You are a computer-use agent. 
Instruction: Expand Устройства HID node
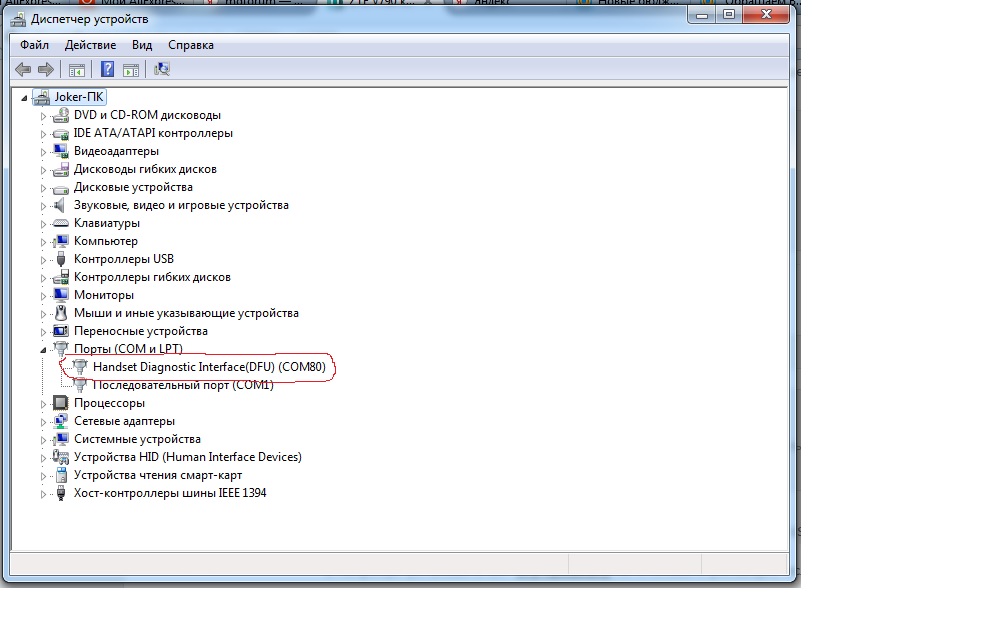coord(43,458)
